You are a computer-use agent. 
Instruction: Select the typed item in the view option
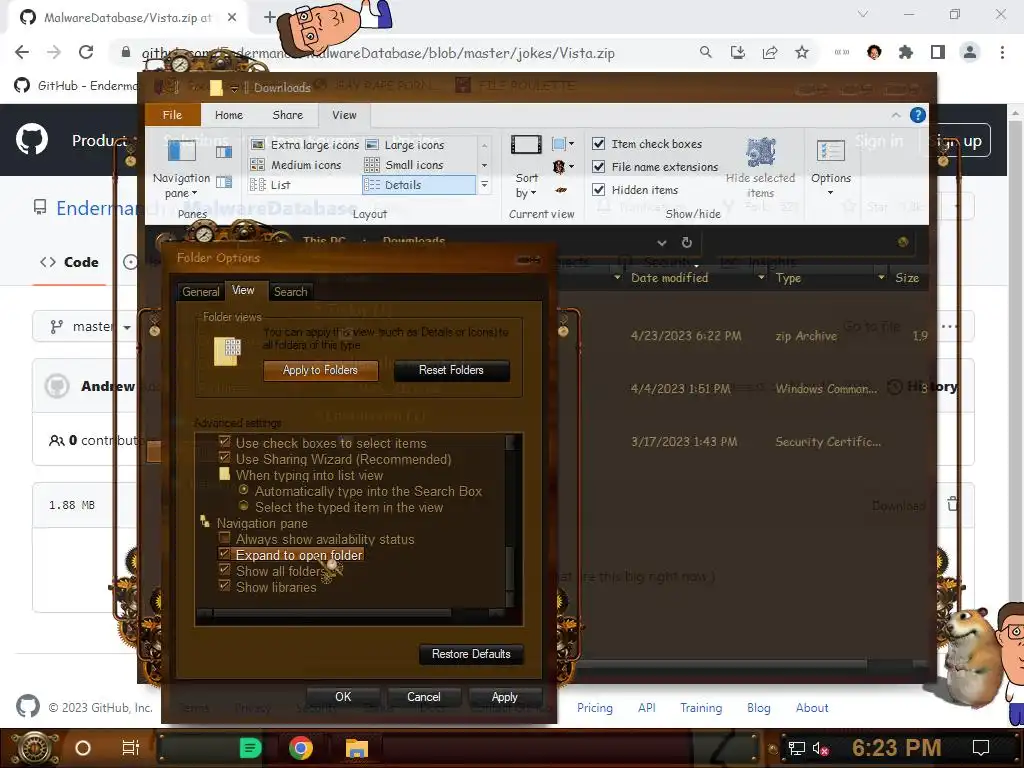[x=244, y=506]
